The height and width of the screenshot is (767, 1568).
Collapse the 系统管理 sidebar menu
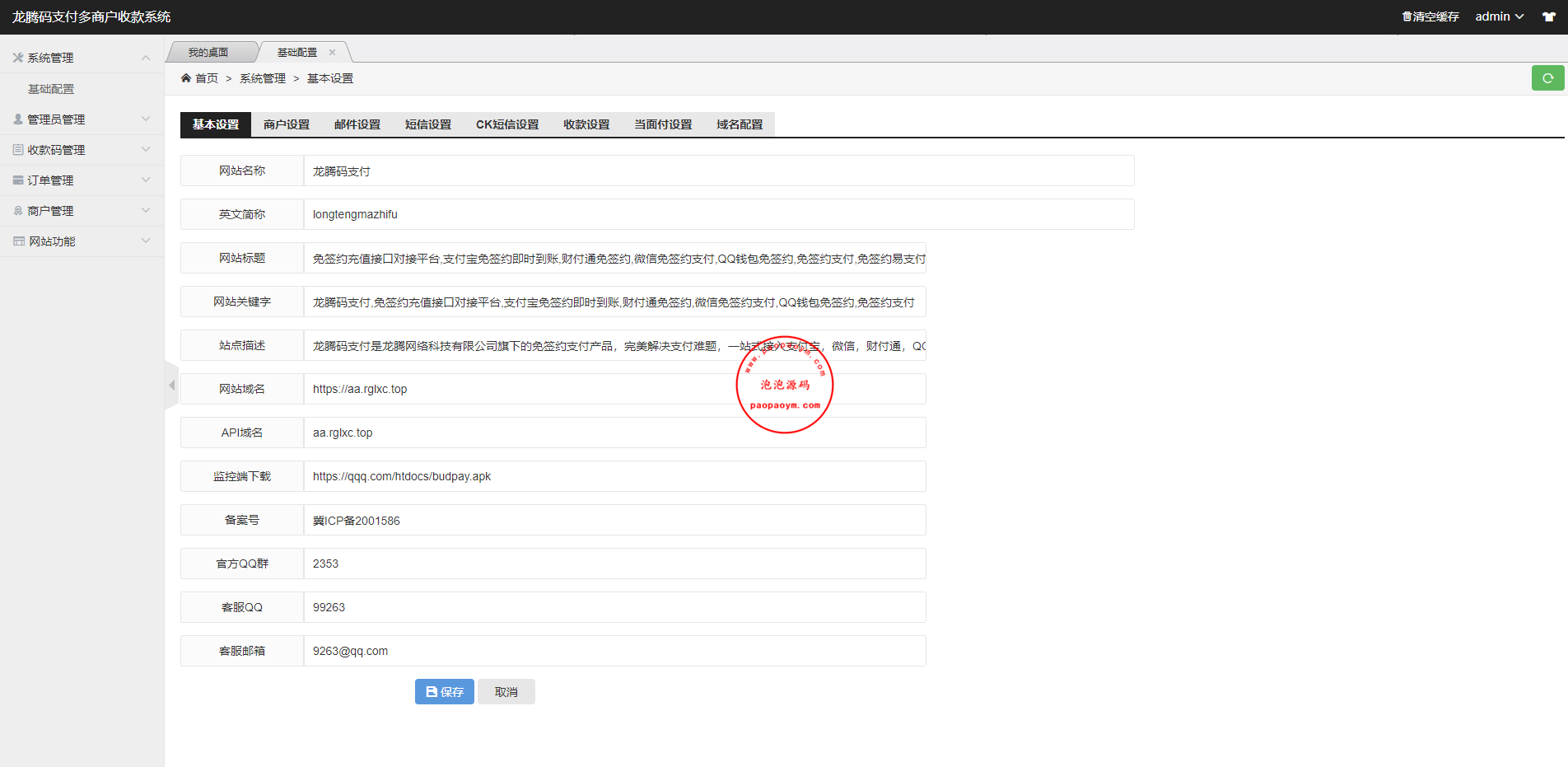point(82,58)
